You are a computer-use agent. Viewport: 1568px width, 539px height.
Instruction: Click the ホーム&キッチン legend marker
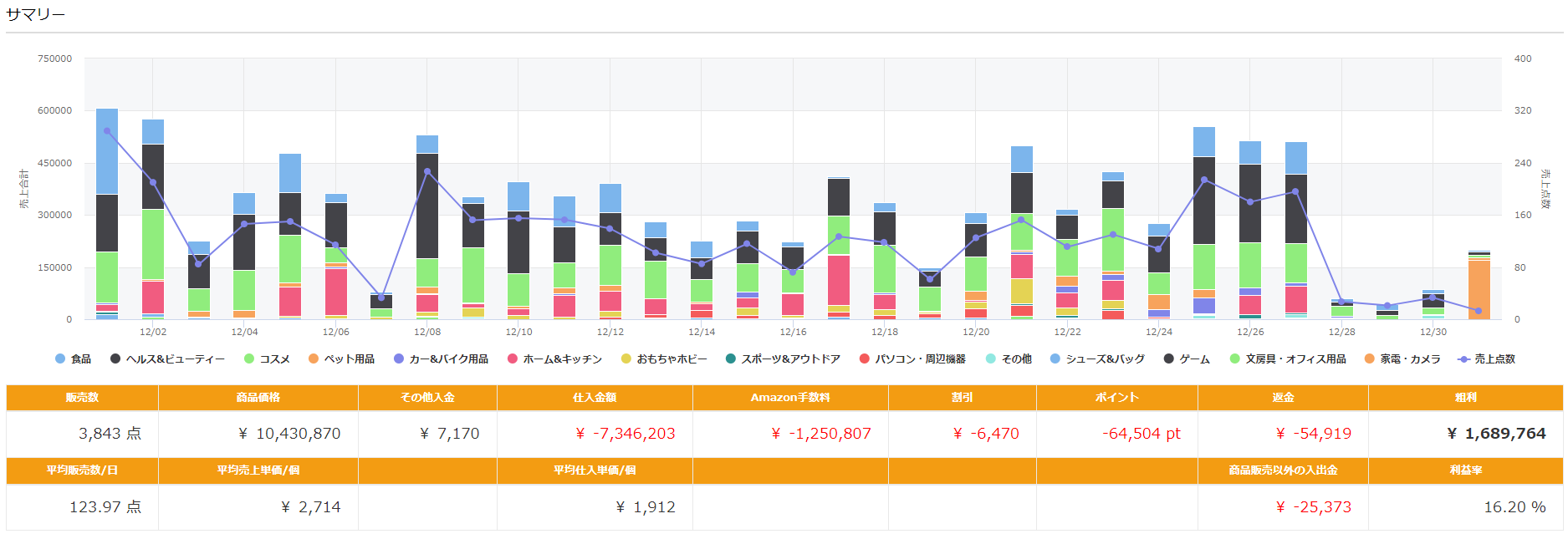tap(513, 358)
